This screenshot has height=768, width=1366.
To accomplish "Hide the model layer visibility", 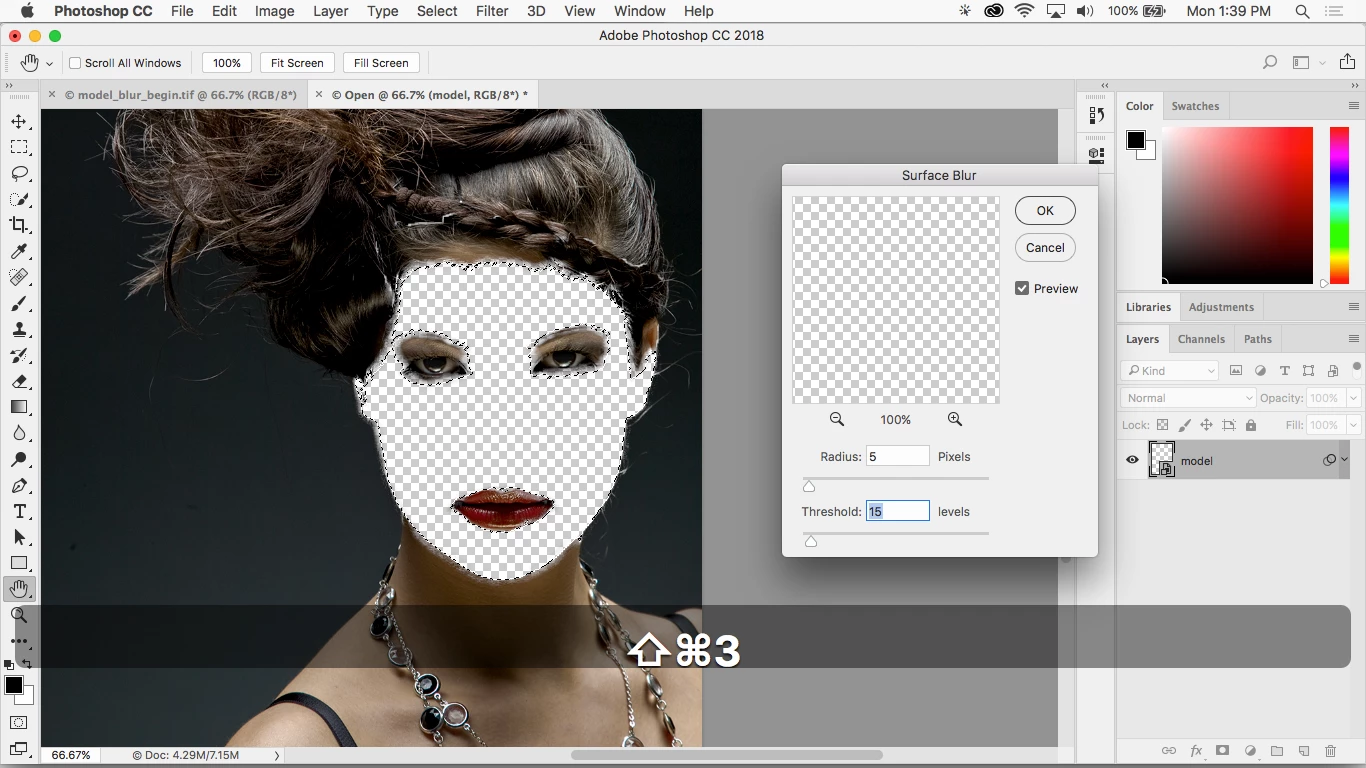I will click(1132, 460).
